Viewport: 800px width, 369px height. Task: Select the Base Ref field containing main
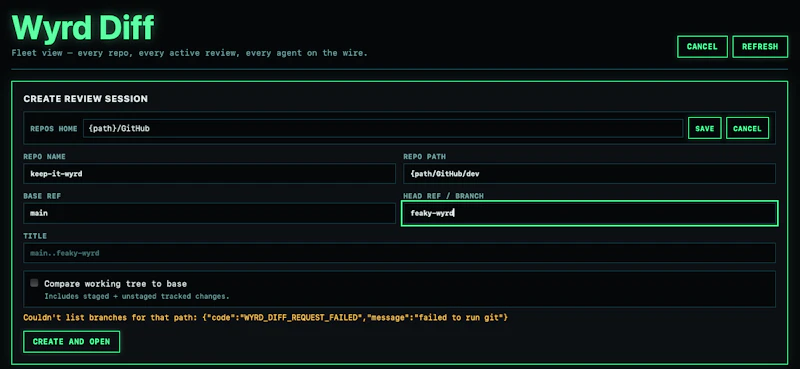[x=209, y=213]
